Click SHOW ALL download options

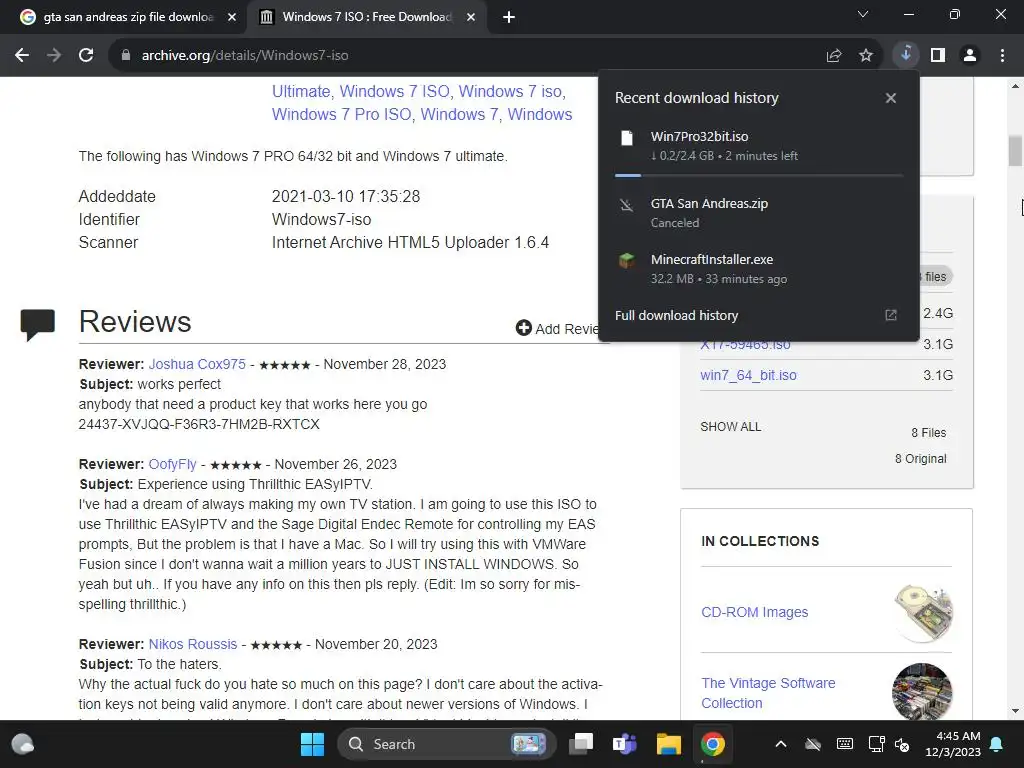click(731, 426)
